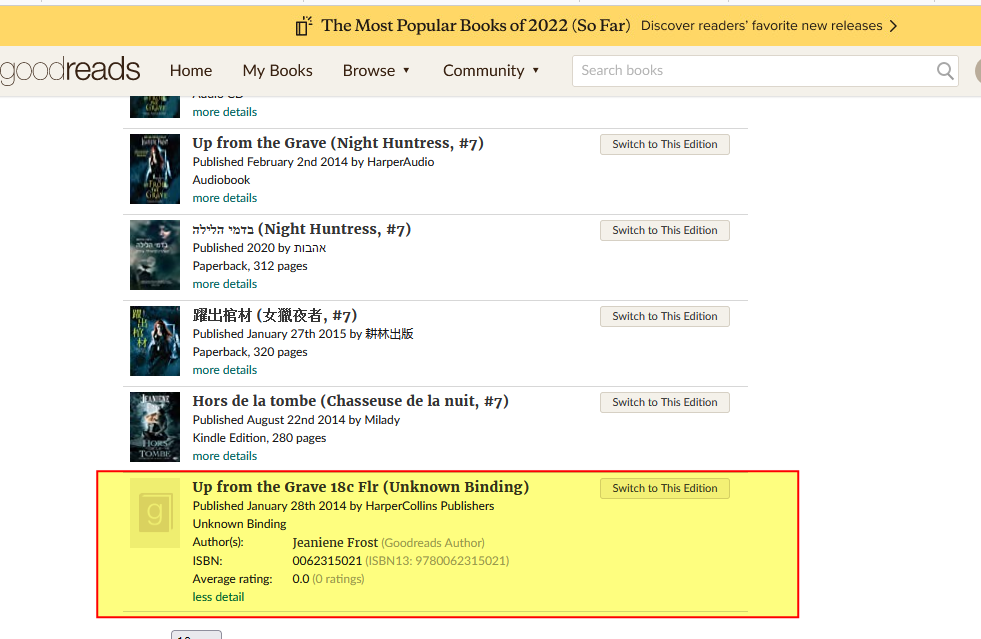Expand more details for Chinese paperback edition

[x=225, y=370]
